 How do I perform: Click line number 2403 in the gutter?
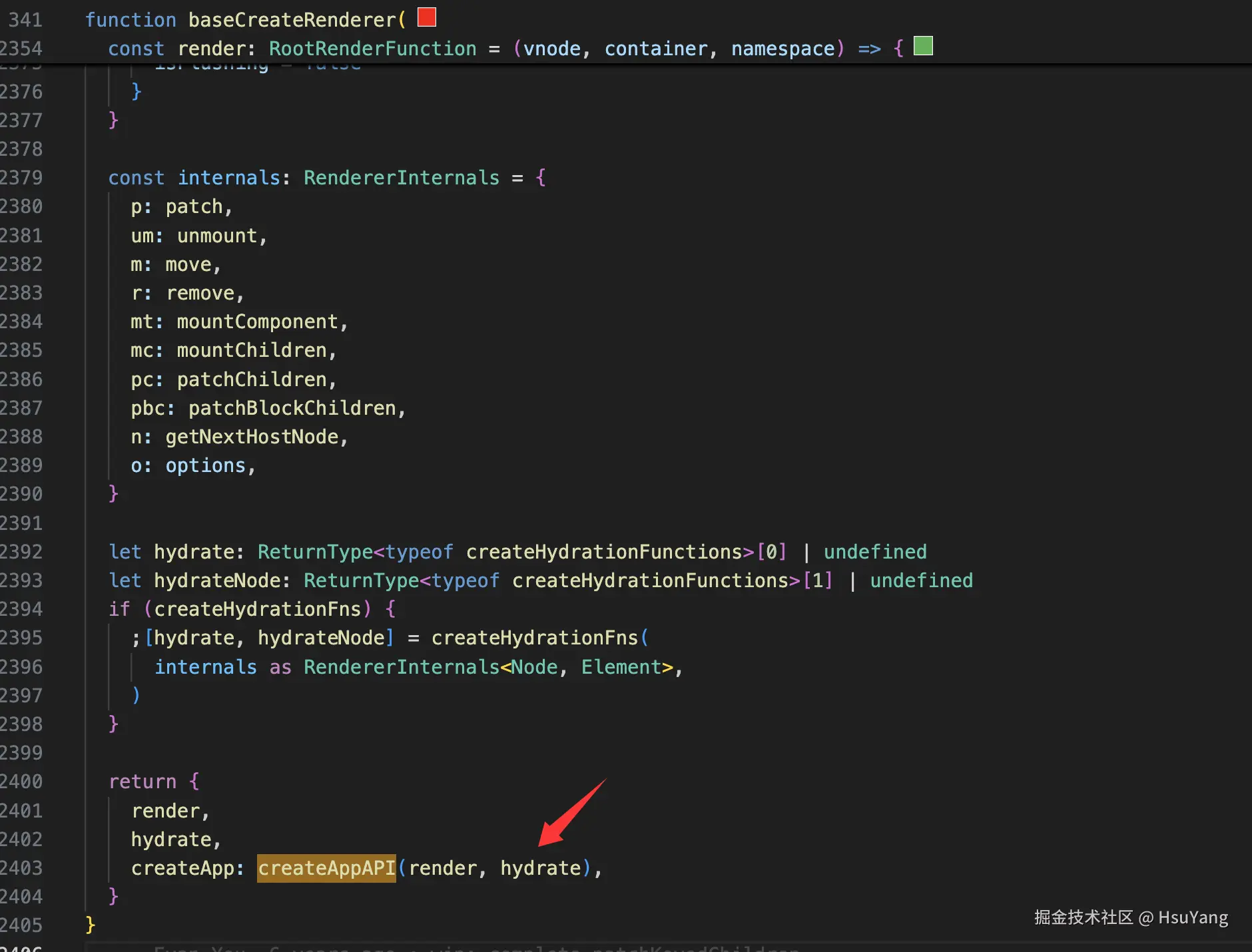tap(21, 868)
